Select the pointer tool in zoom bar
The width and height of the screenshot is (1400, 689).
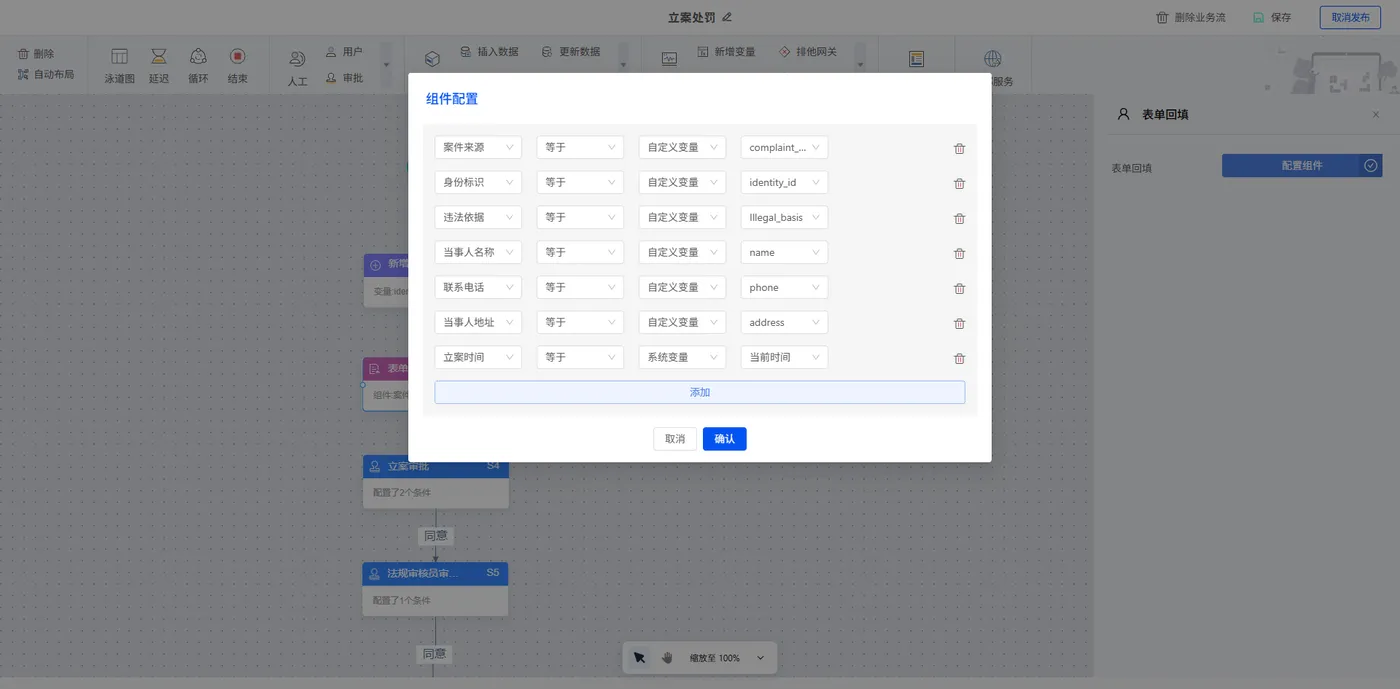click(x=639, y=658)
